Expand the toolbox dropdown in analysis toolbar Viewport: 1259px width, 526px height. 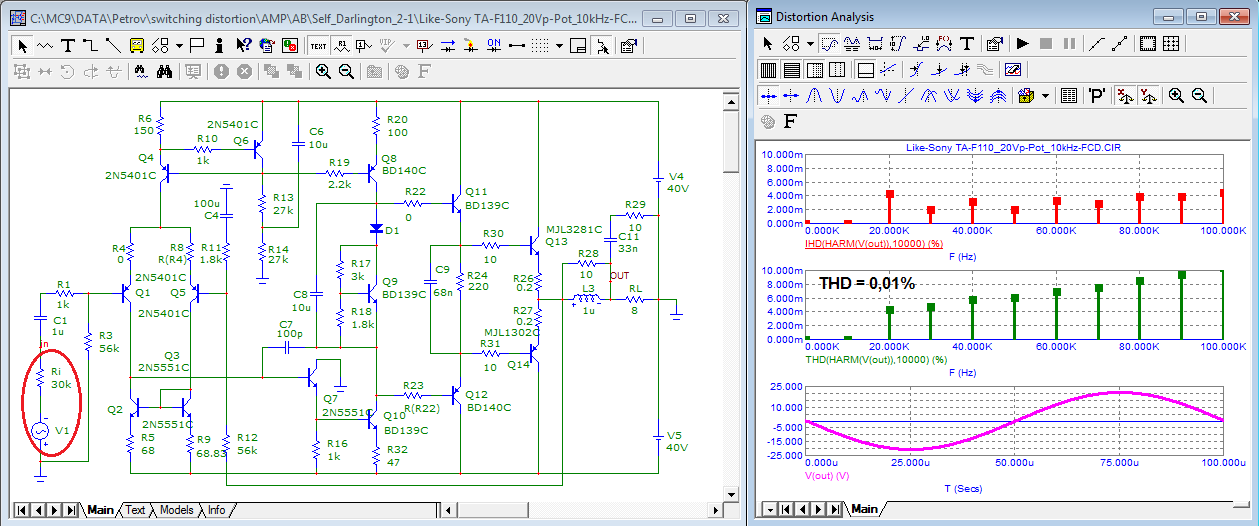tap(1045, 96)
